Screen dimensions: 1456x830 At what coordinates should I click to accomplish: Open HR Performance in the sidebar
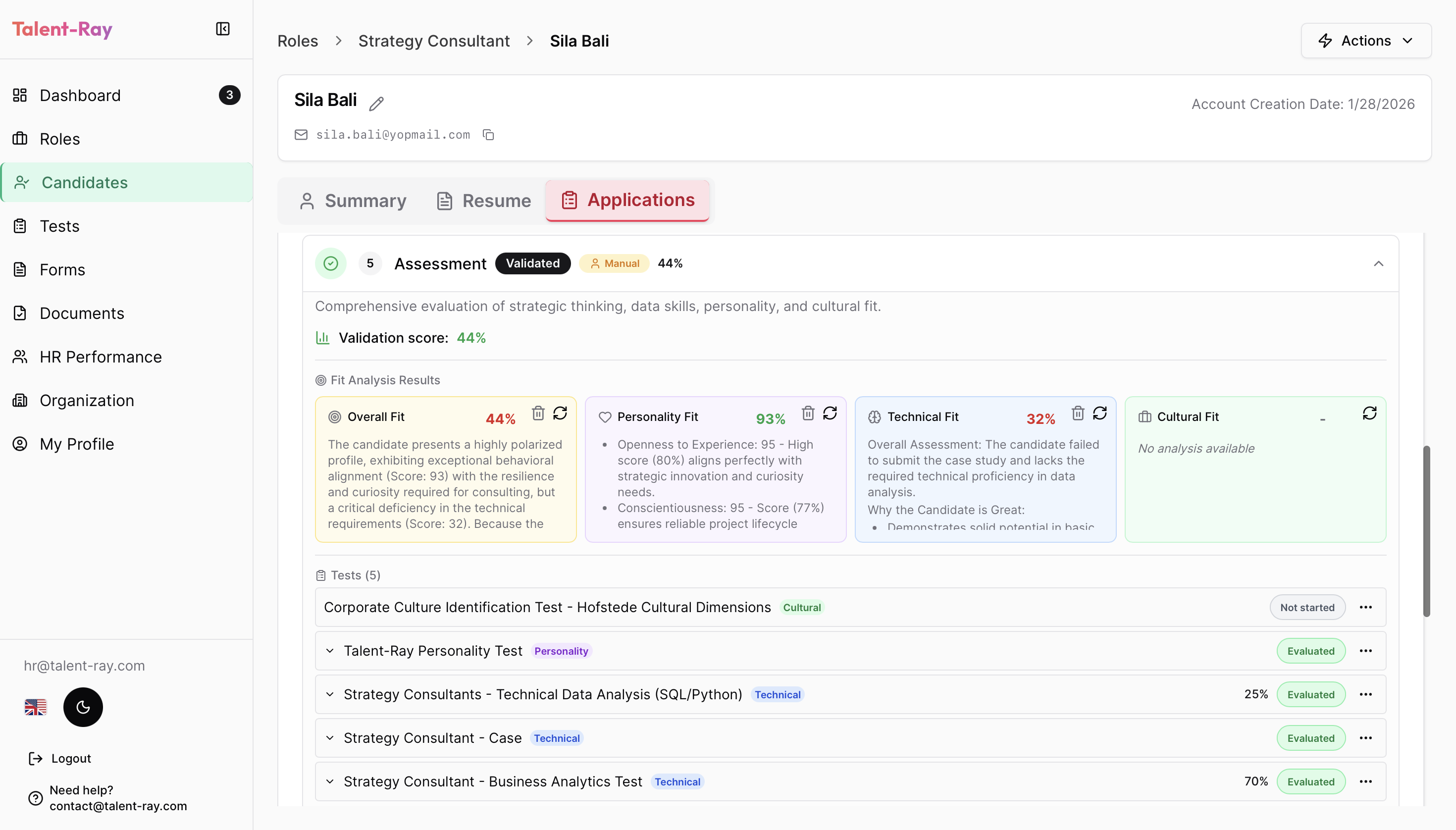coord(101,357)
